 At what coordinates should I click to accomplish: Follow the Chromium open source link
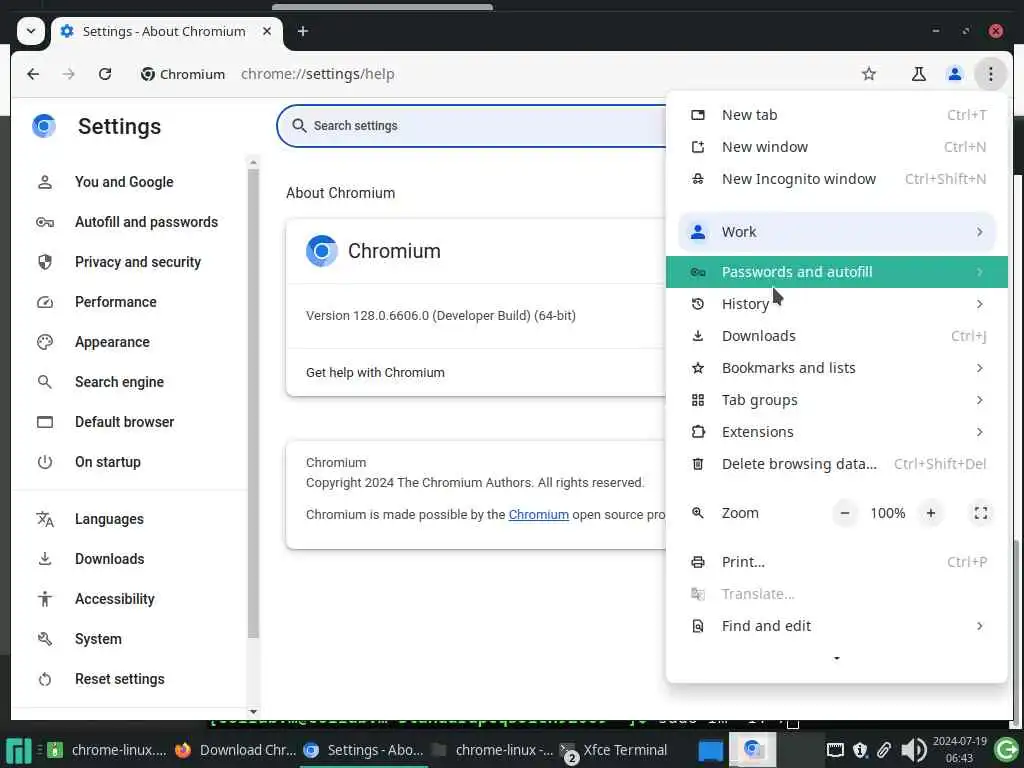pos(538,515)
